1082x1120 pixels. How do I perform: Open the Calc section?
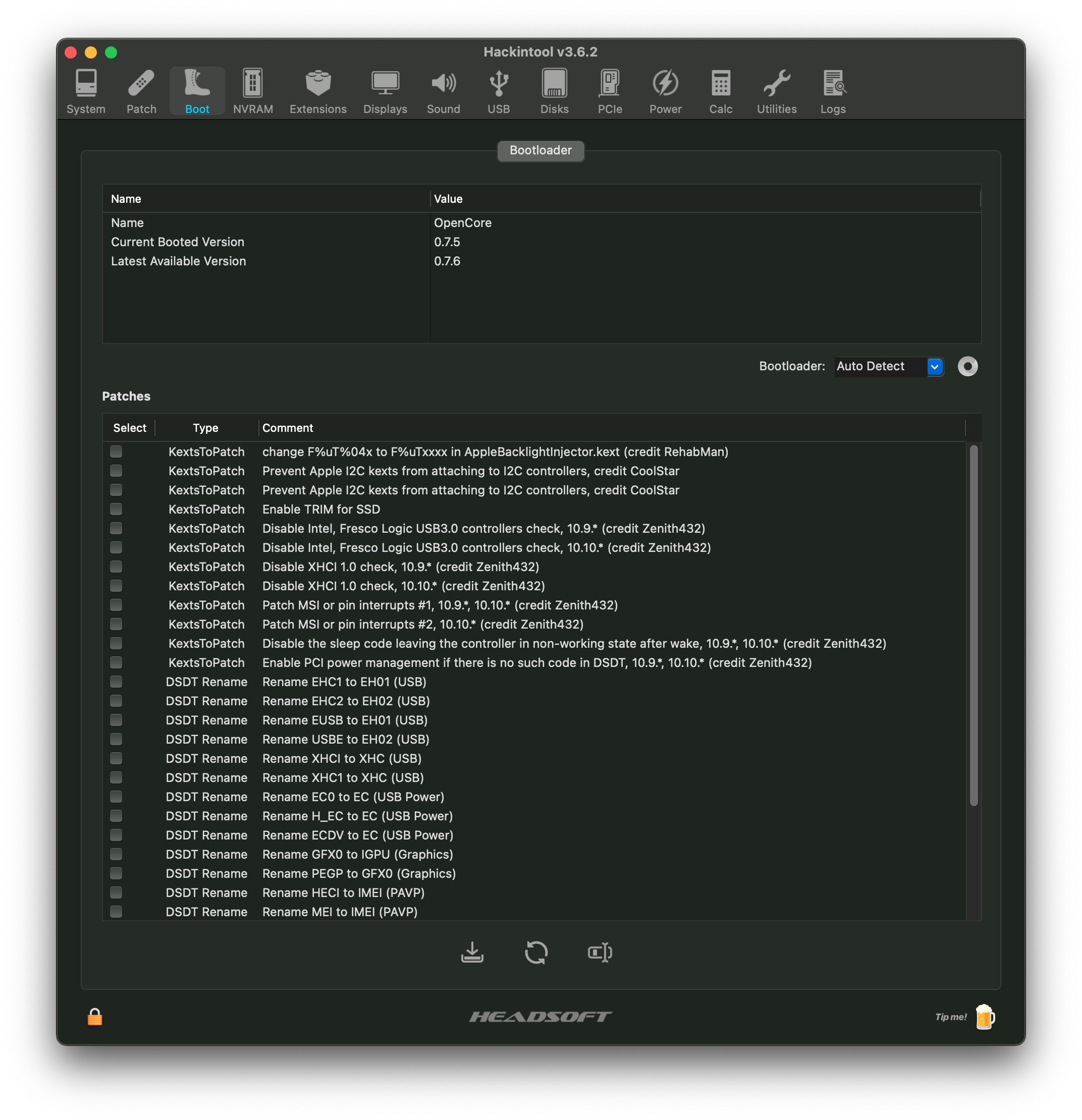[721, 91]
